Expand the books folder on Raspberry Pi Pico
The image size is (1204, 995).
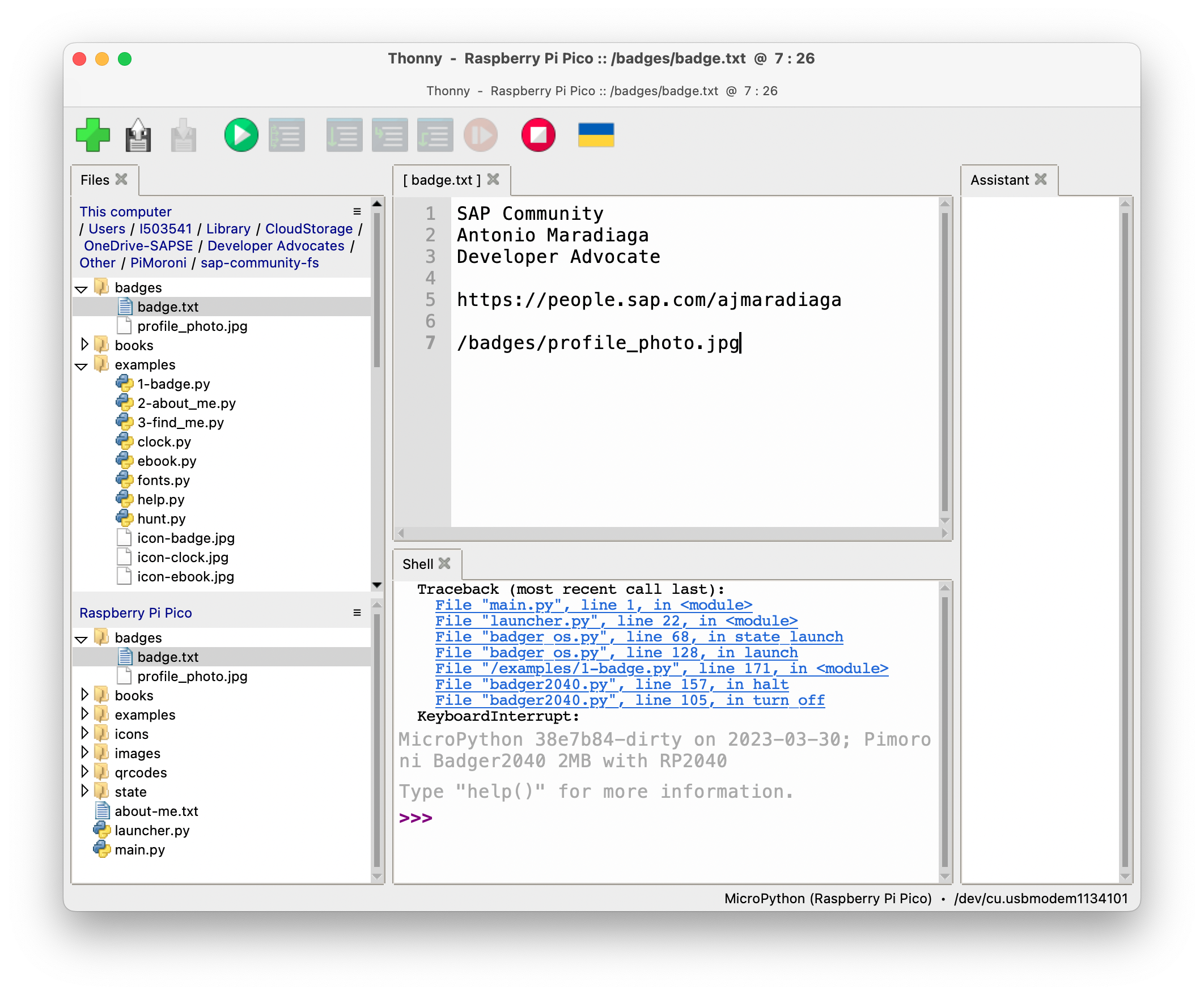85,695
